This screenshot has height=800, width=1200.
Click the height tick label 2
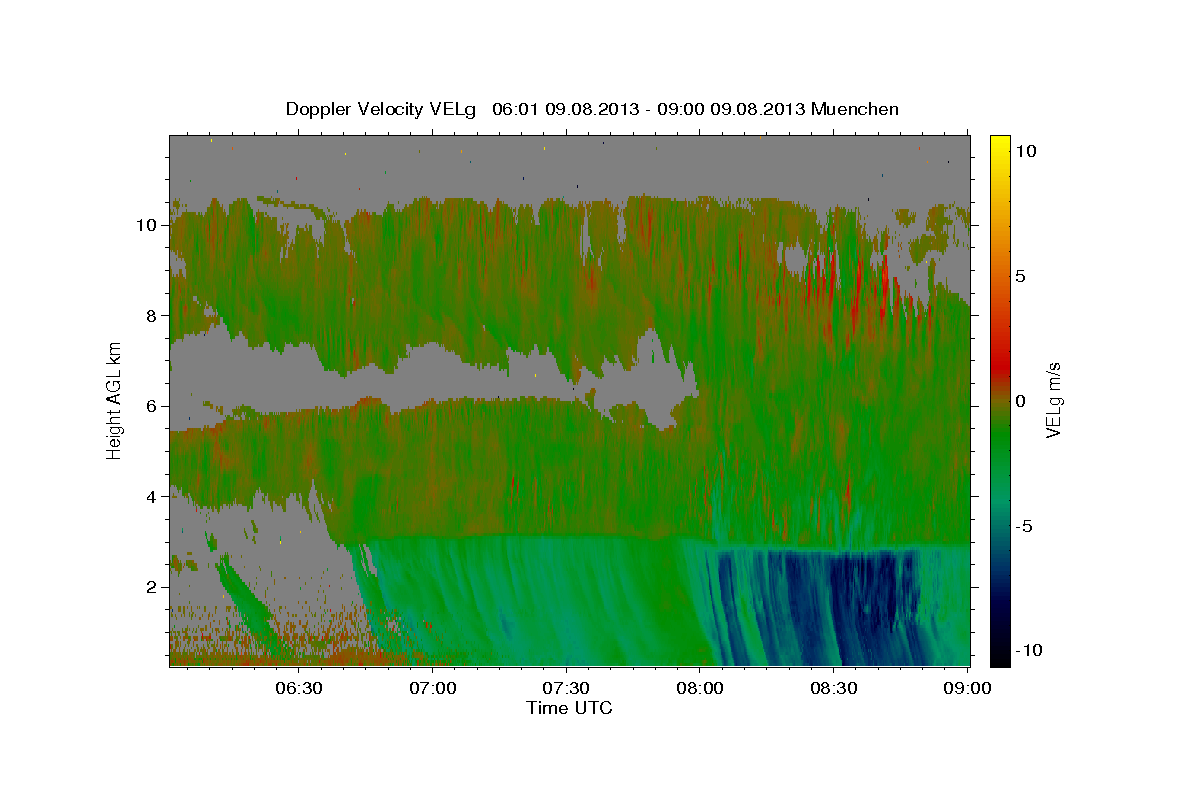pyautogui.click(x=152, y=587)
